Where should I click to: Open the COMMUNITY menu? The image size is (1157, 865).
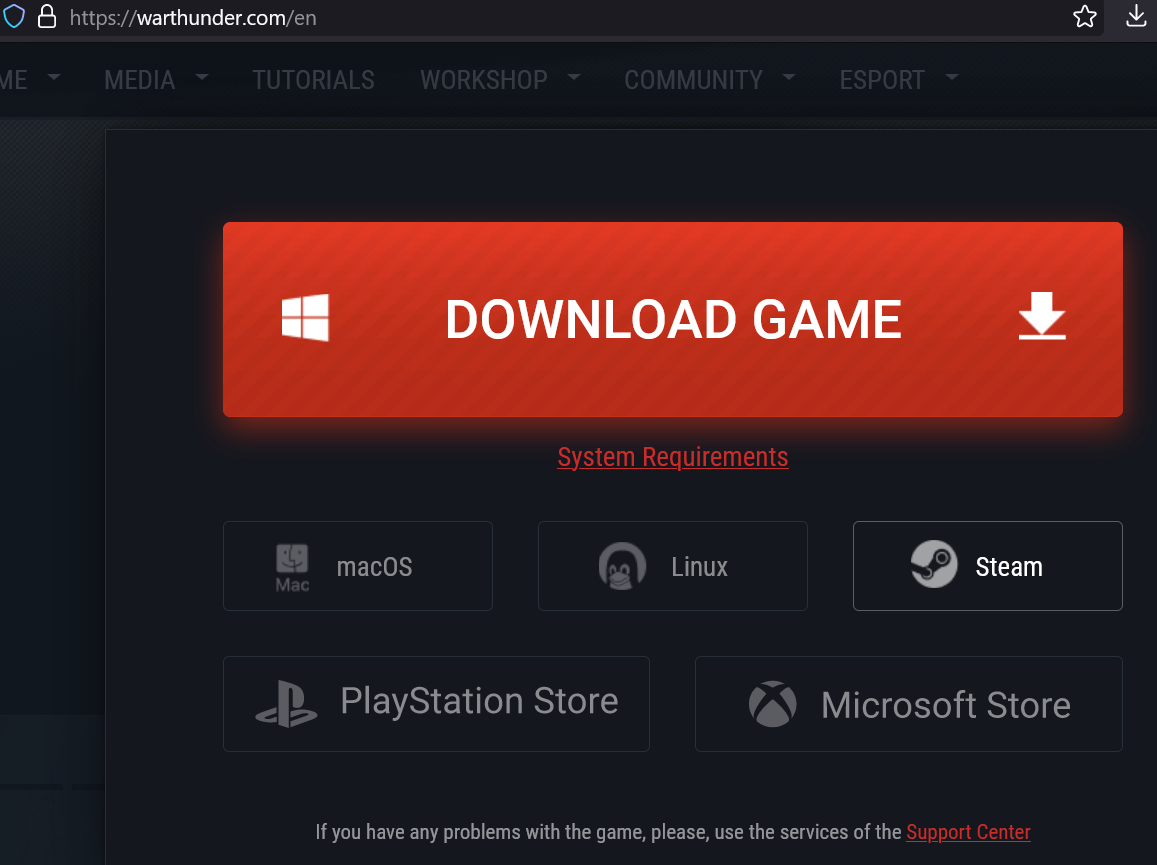(x=694, y=80)
